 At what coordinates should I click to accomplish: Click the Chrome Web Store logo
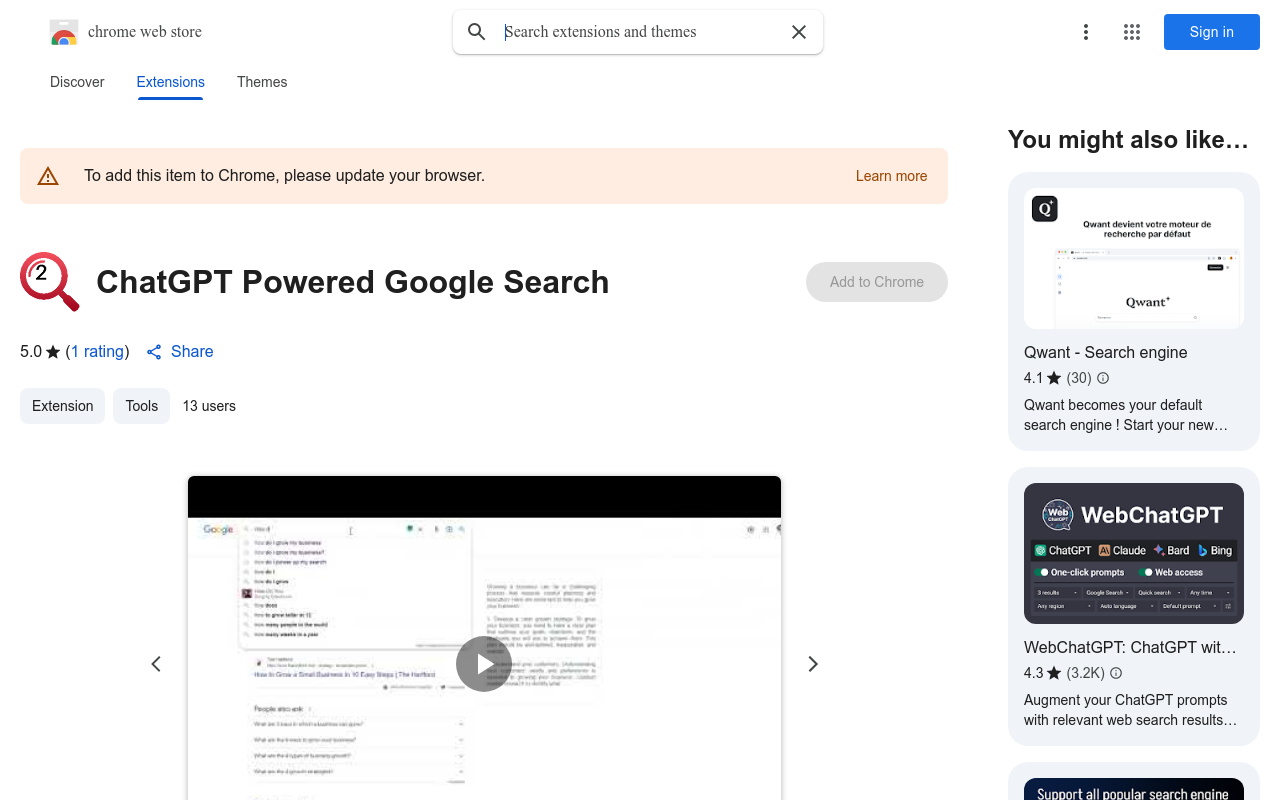64,33
